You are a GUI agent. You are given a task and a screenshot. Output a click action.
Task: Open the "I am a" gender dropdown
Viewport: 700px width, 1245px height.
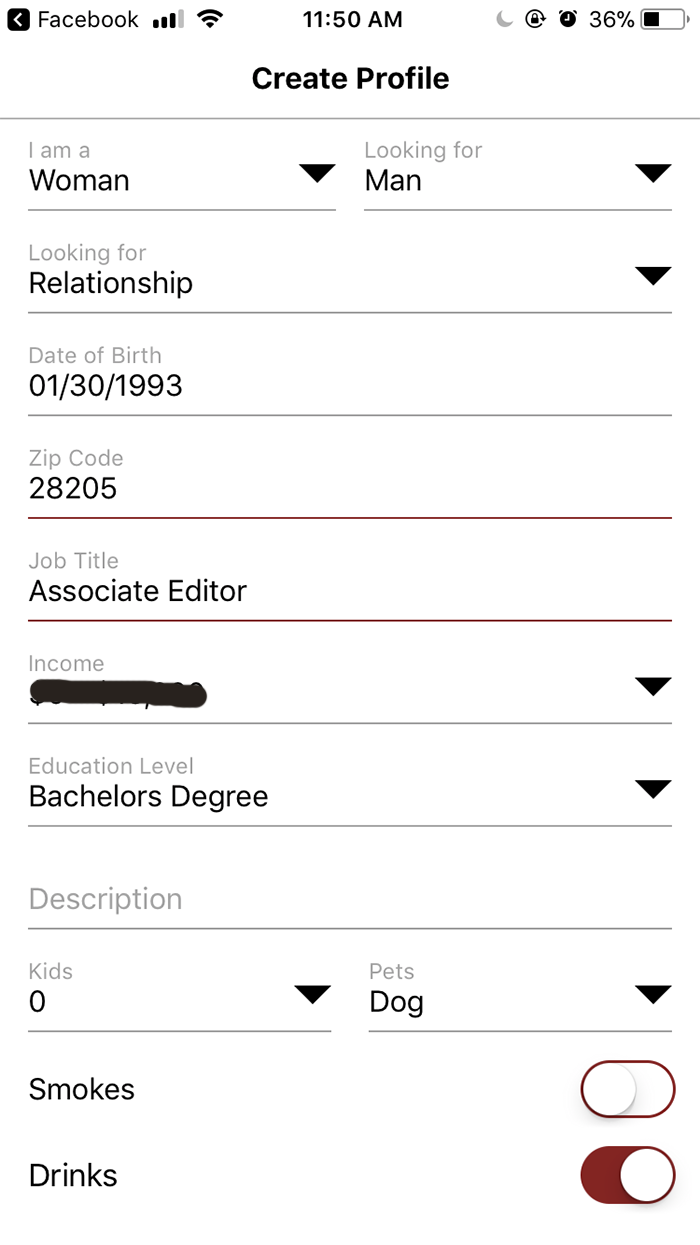[x=317, y=174]
